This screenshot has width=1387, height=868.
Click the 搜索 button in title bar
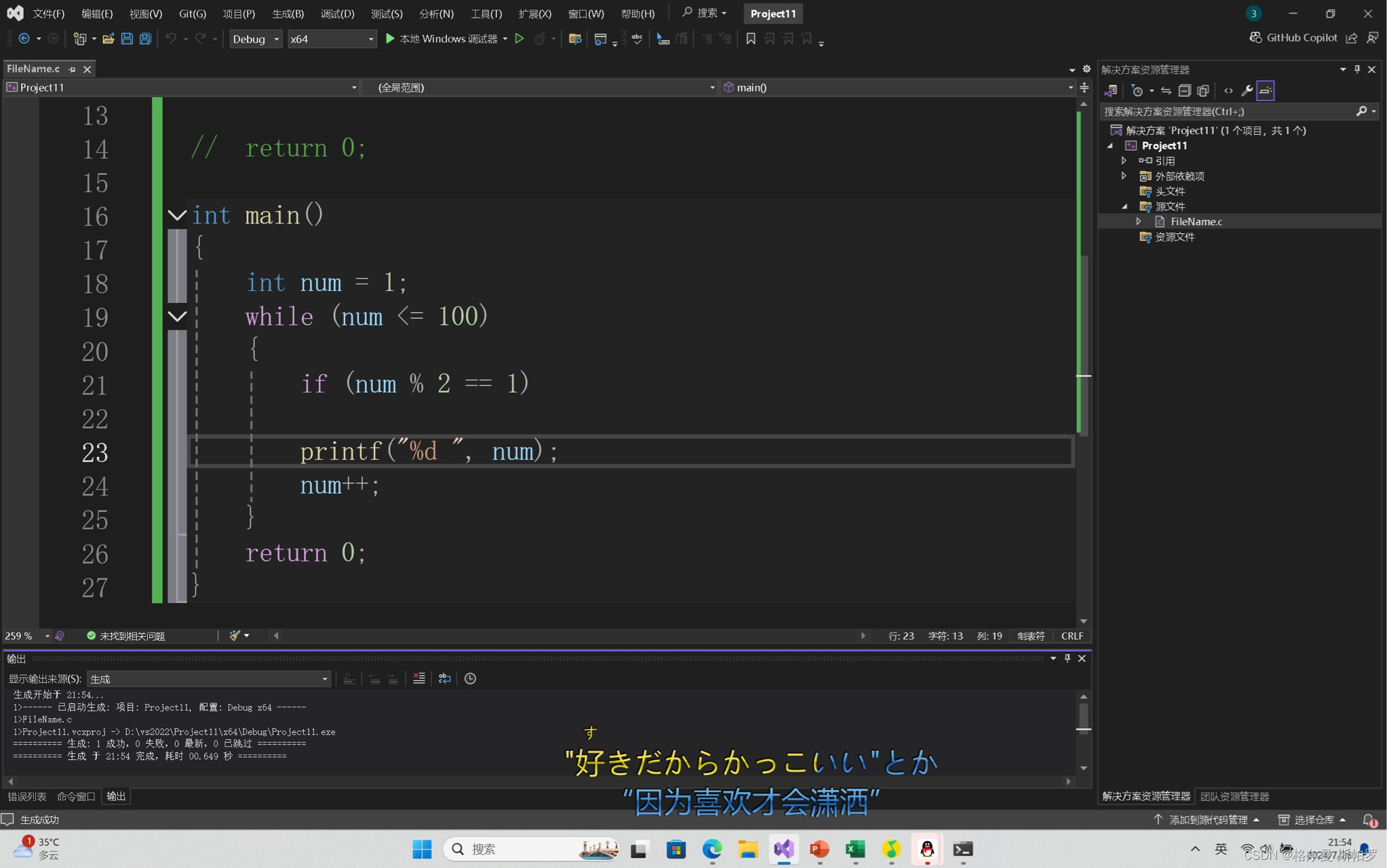[705, 13]
